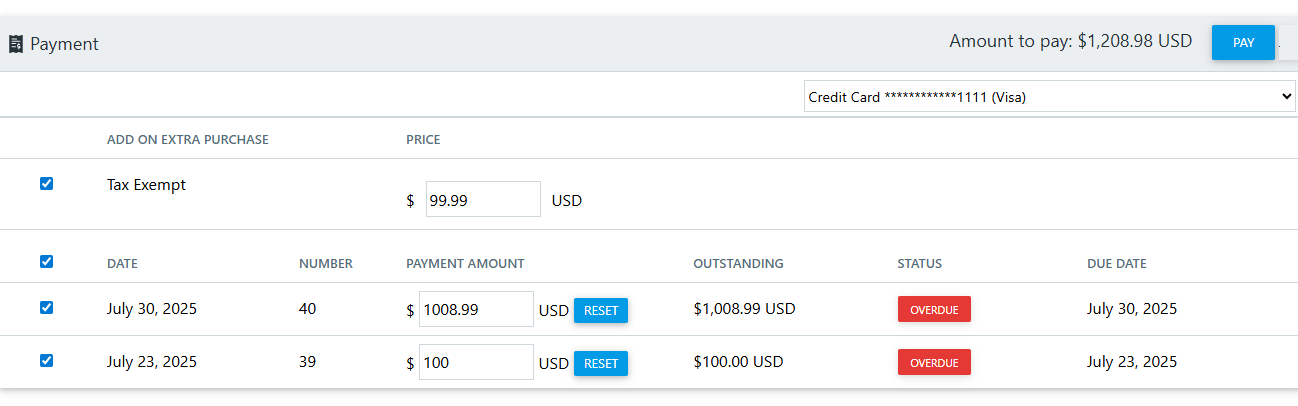Click the 100 payment amount field

coord(476,362)
